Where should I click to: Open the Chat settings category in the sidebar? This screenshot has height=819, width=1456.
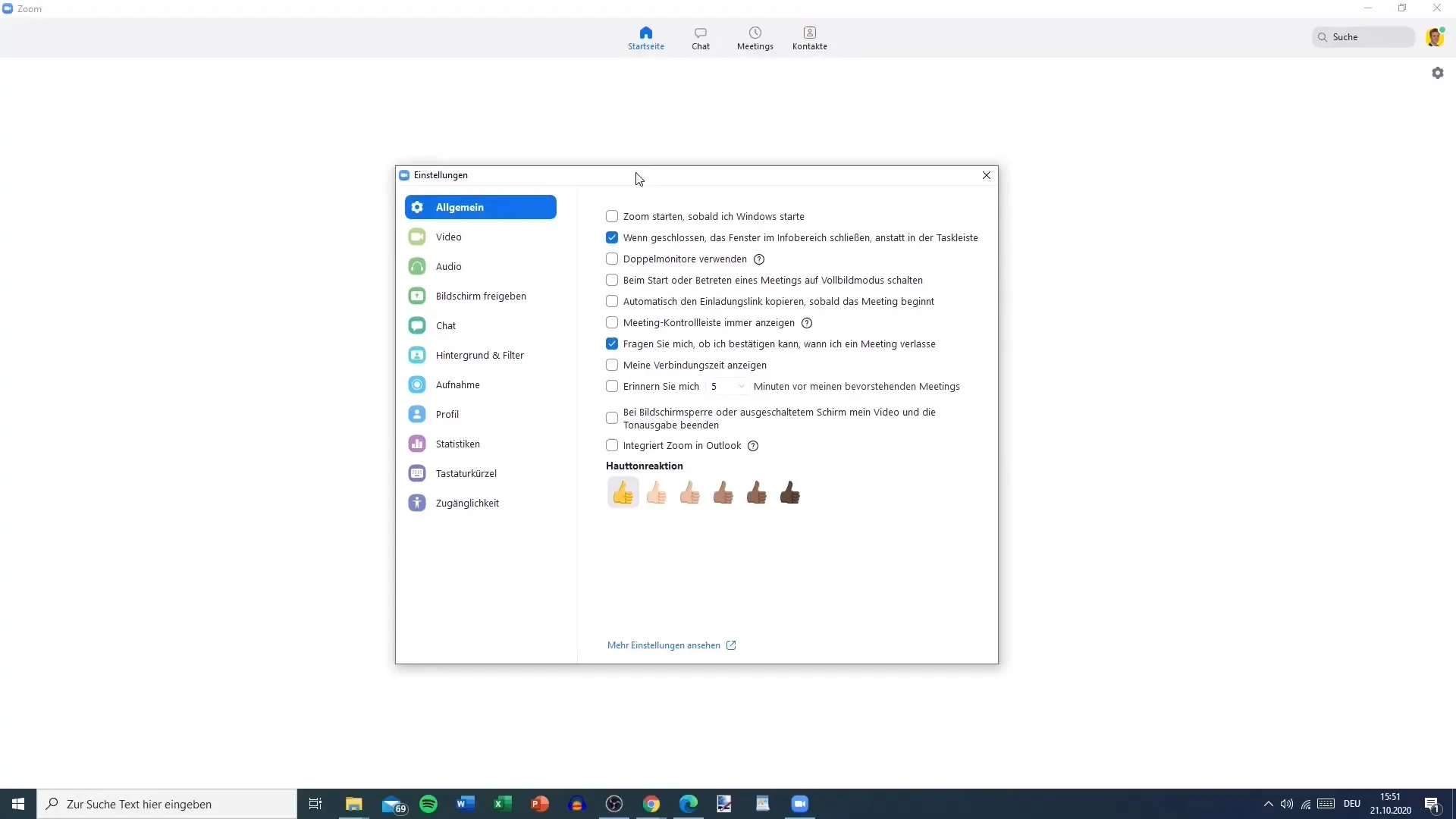(x=480, y=325)
